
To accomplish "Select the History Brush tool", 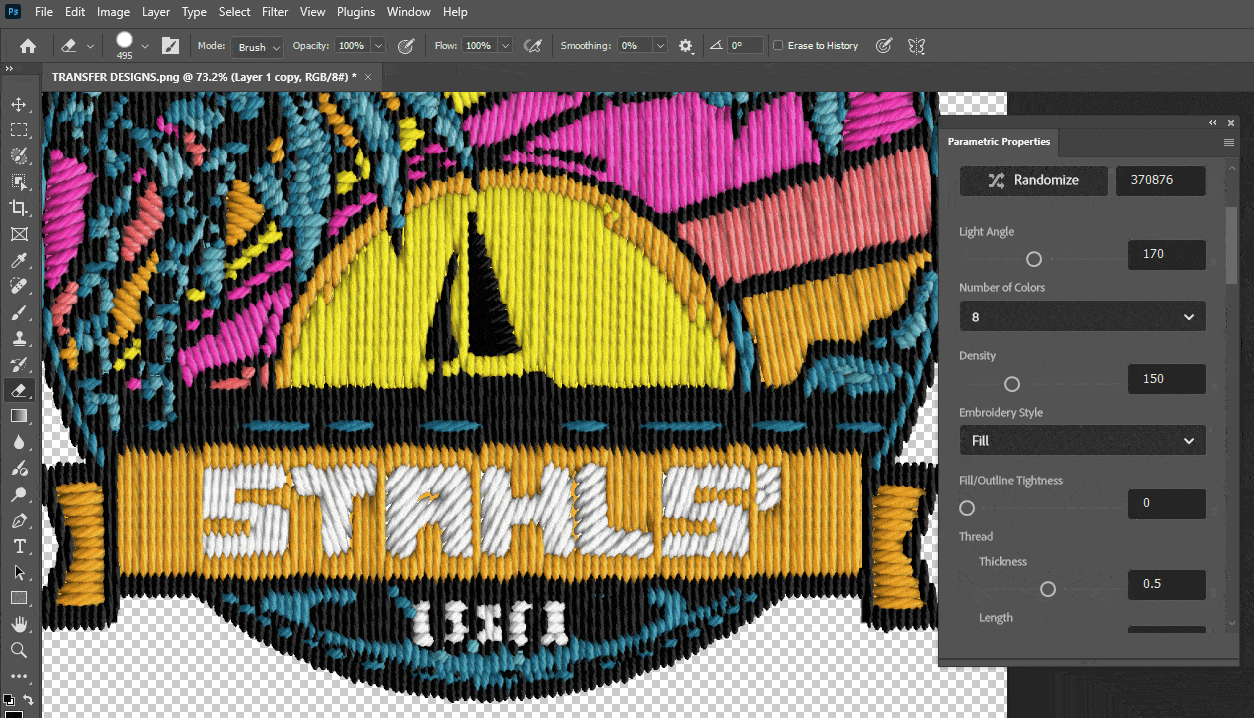I will [19, 364].
